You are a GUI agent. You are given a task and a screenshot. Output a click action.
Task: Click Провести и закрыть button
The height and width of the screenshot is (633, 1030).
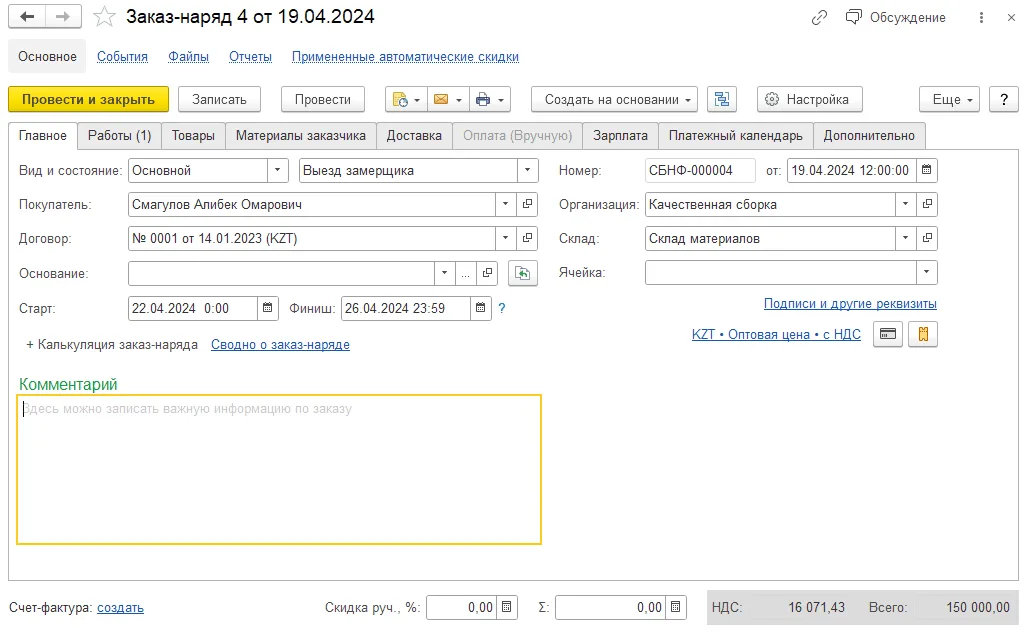tap(89, 100)
